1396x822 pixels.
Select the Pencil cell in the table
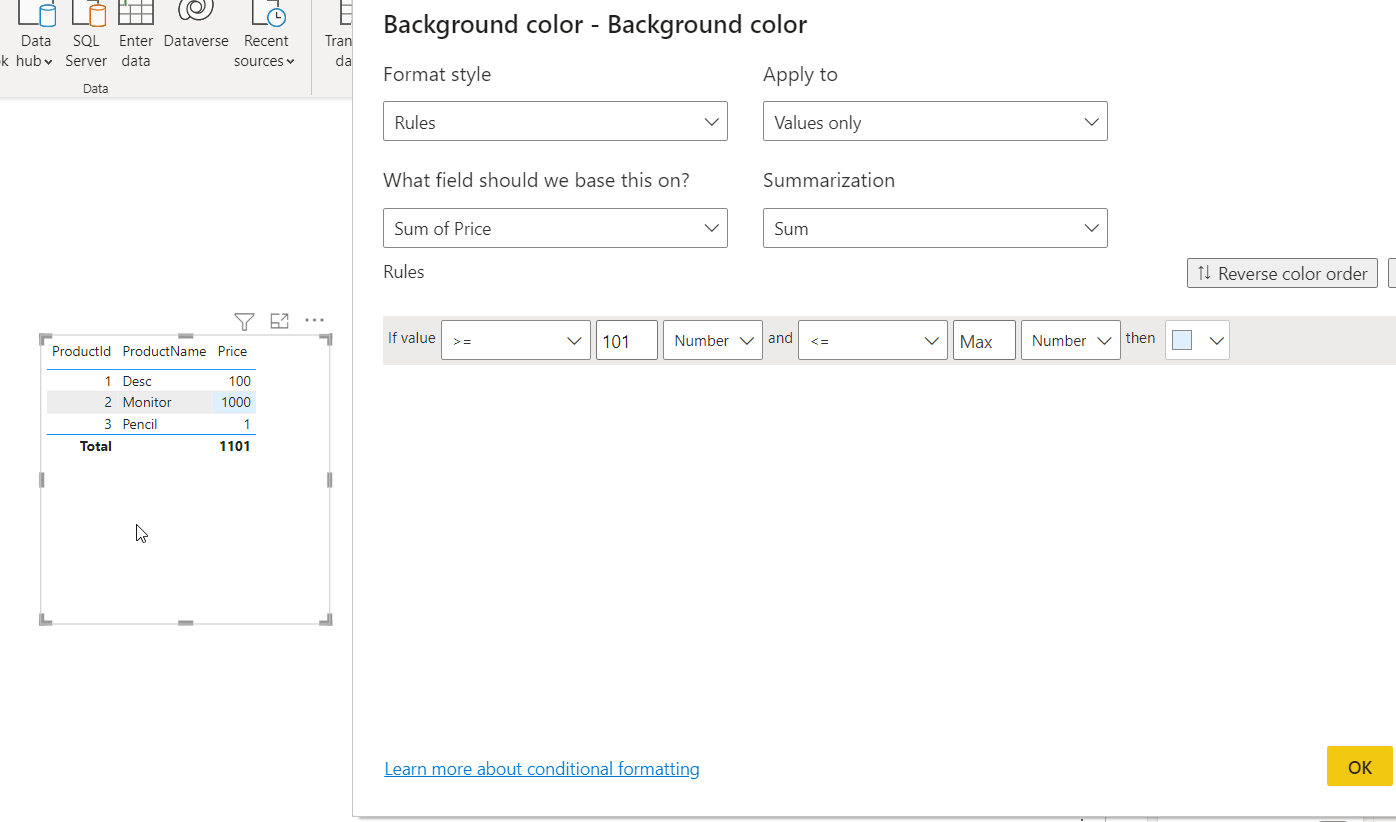point(140,424)
